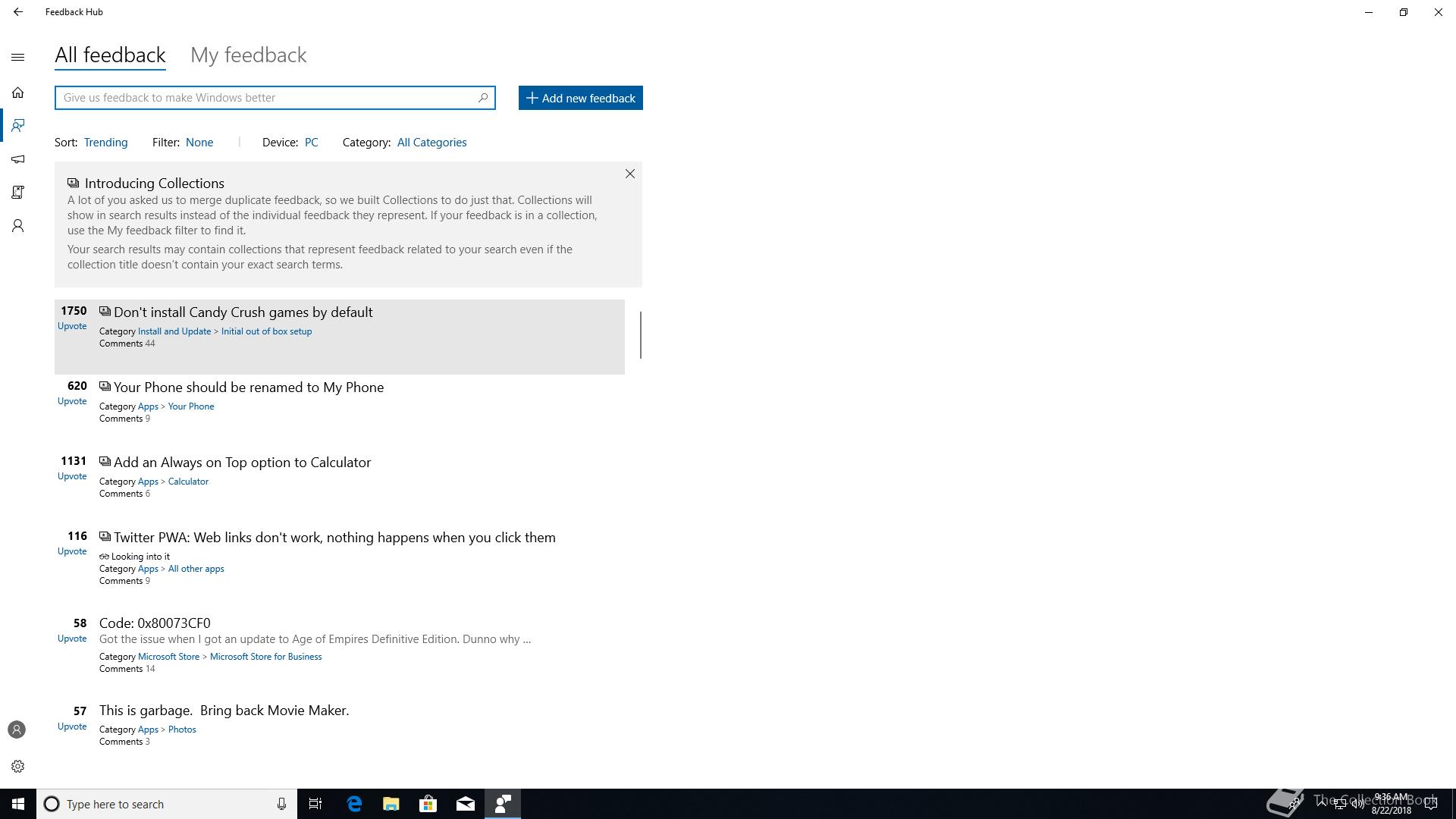Screen dimensions: 1456x819
Task: Click Microsoft Store category link
Action: pos(168,657)
